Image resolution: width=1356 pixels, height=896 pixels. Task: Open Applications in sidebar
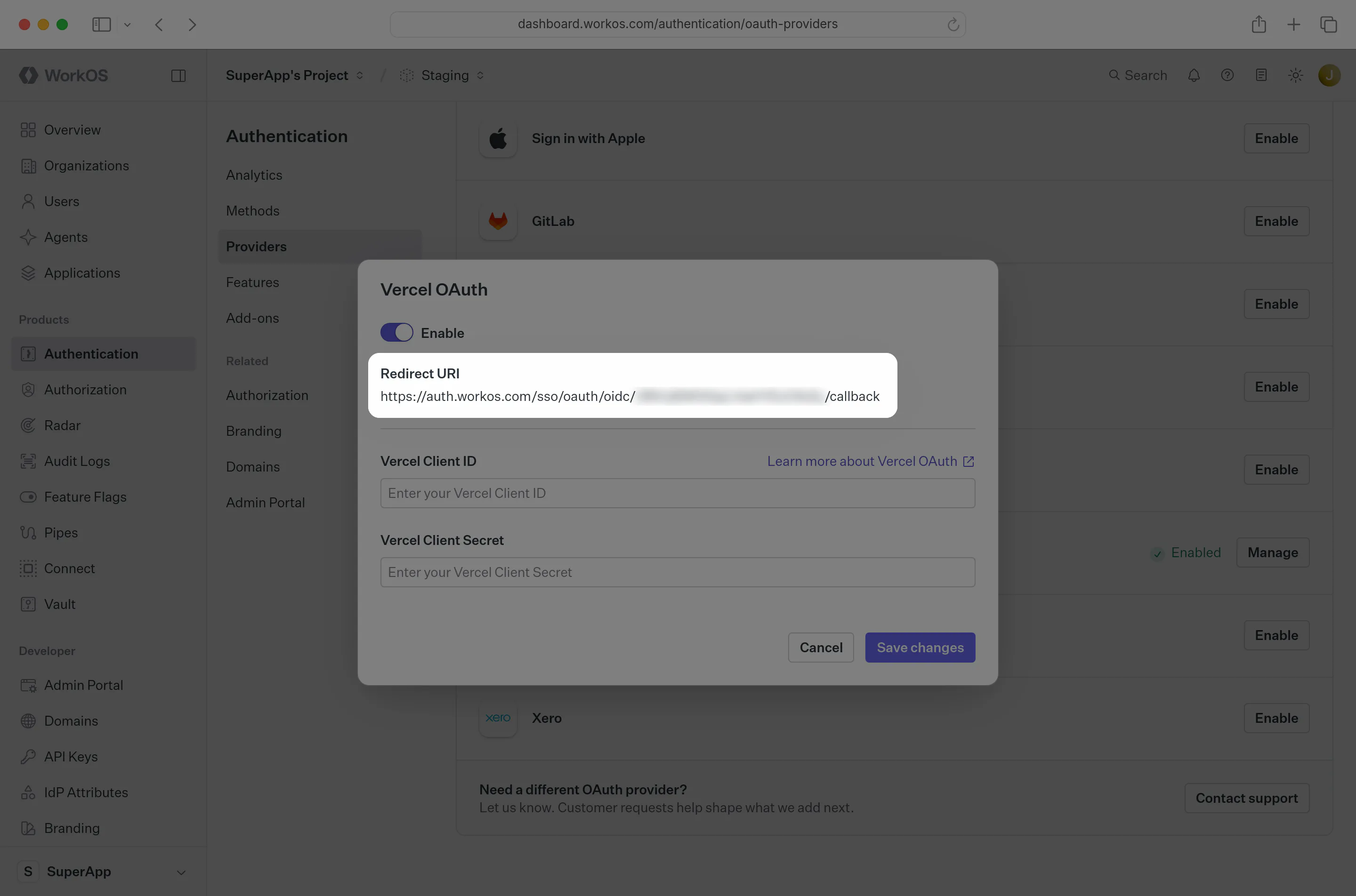(103, 273)
